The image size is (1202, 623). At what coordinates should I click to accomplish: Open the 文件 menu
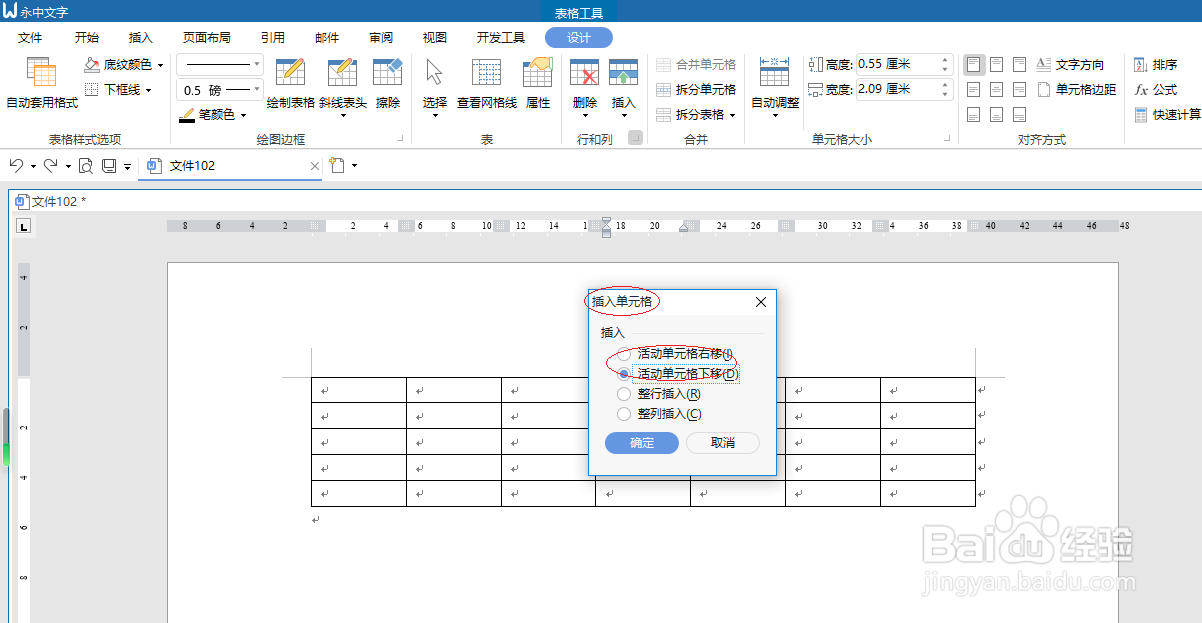[x=30, y=37]
